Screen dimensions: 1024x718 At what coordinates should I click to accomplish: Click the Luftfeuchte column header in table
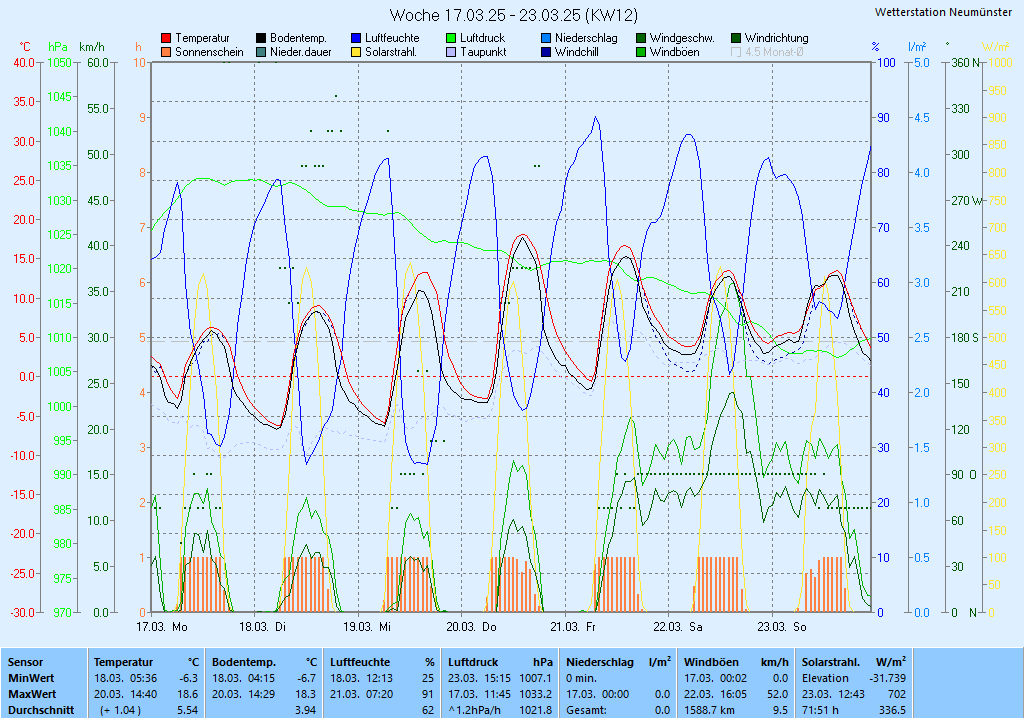click(360, 662)
